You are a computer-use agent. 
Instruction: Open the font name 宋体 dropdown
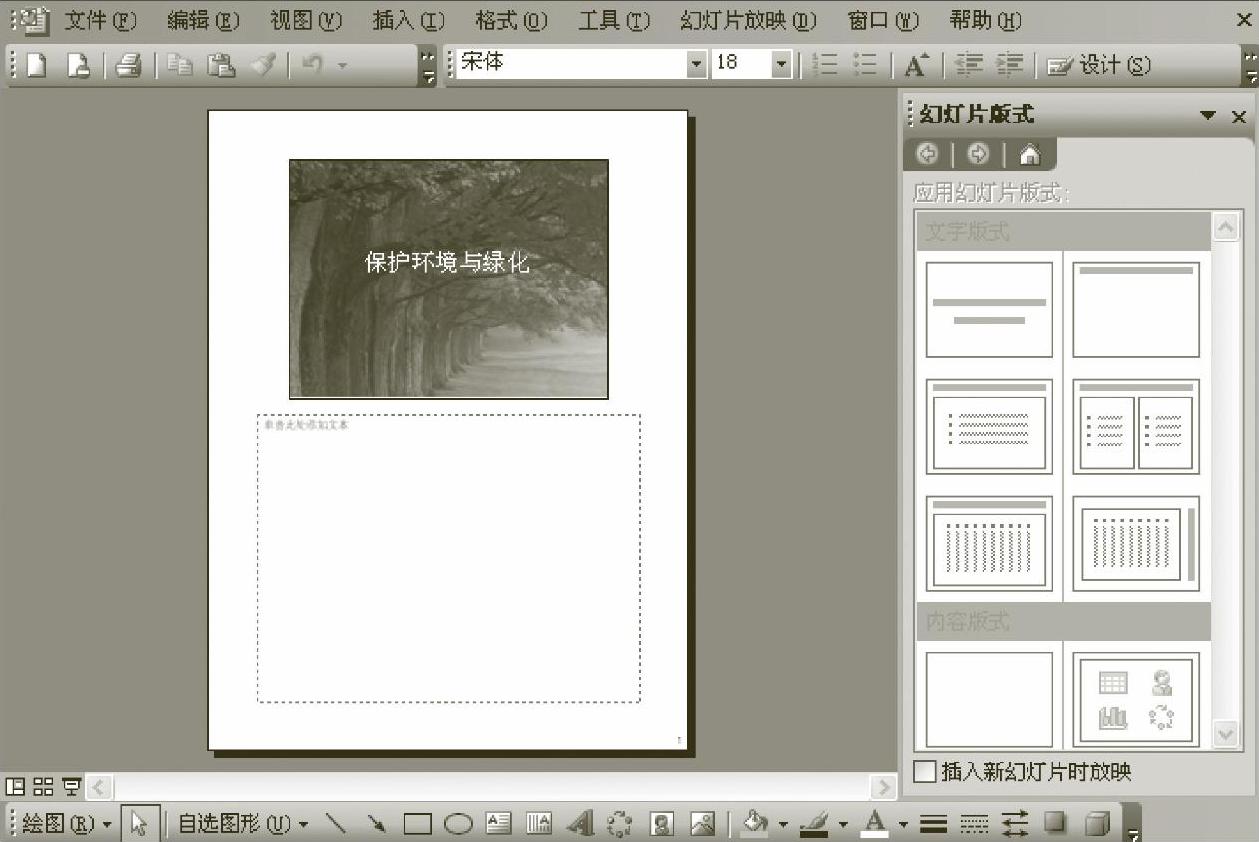[697, 64]
